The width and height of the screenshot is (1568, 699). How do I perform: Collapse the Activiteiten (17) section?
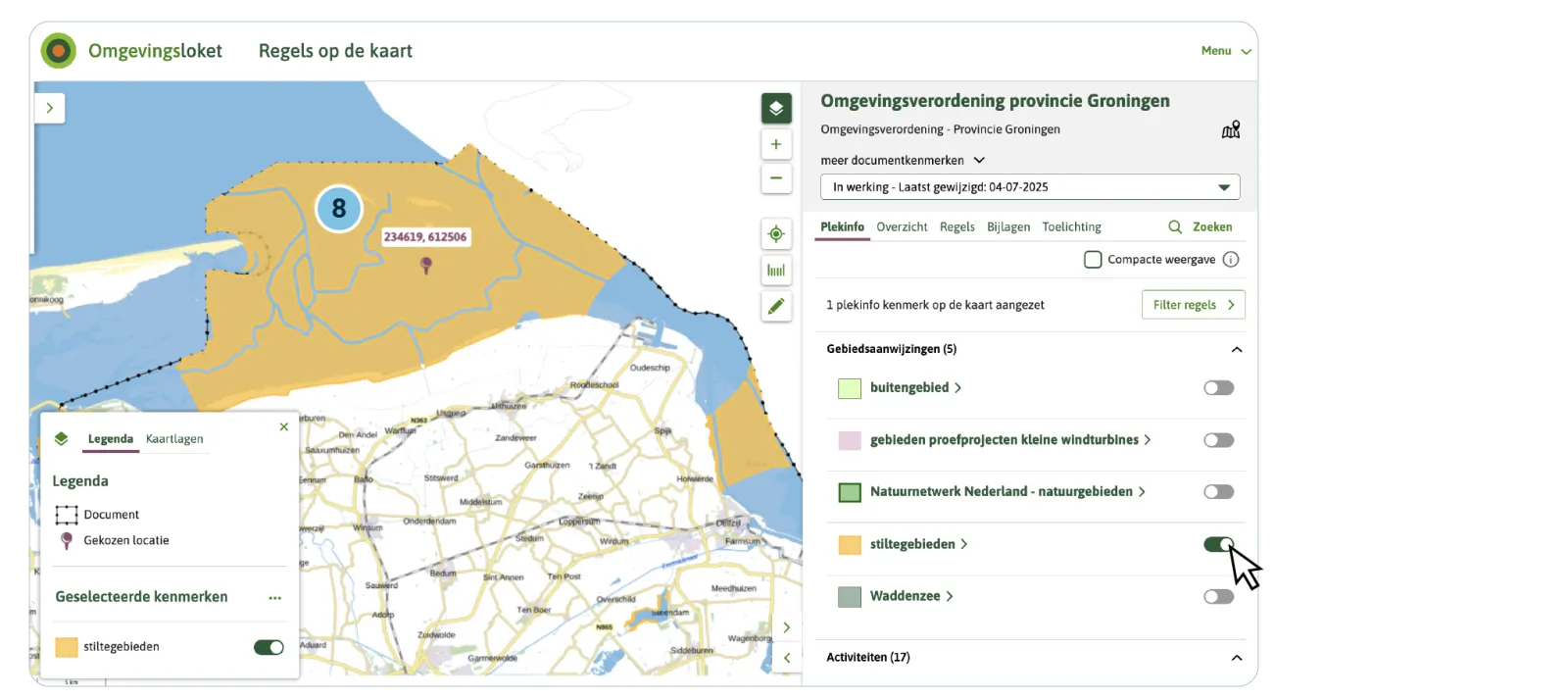(1237, 658)
